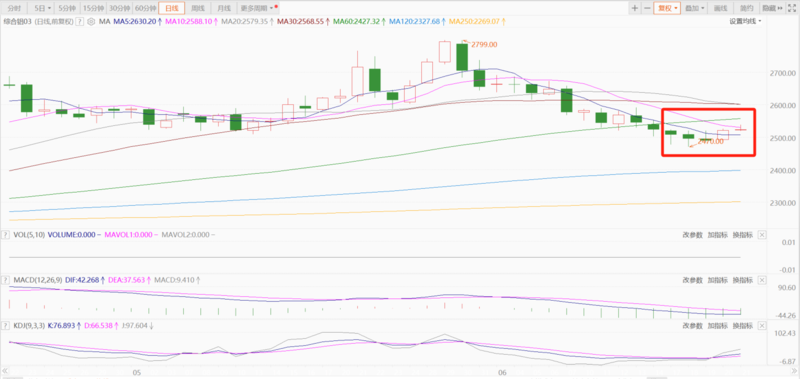The width and height of the screenshot is (800, 379).
Task: Click 改参数 in VOL panel
Action: coord(693,235)
